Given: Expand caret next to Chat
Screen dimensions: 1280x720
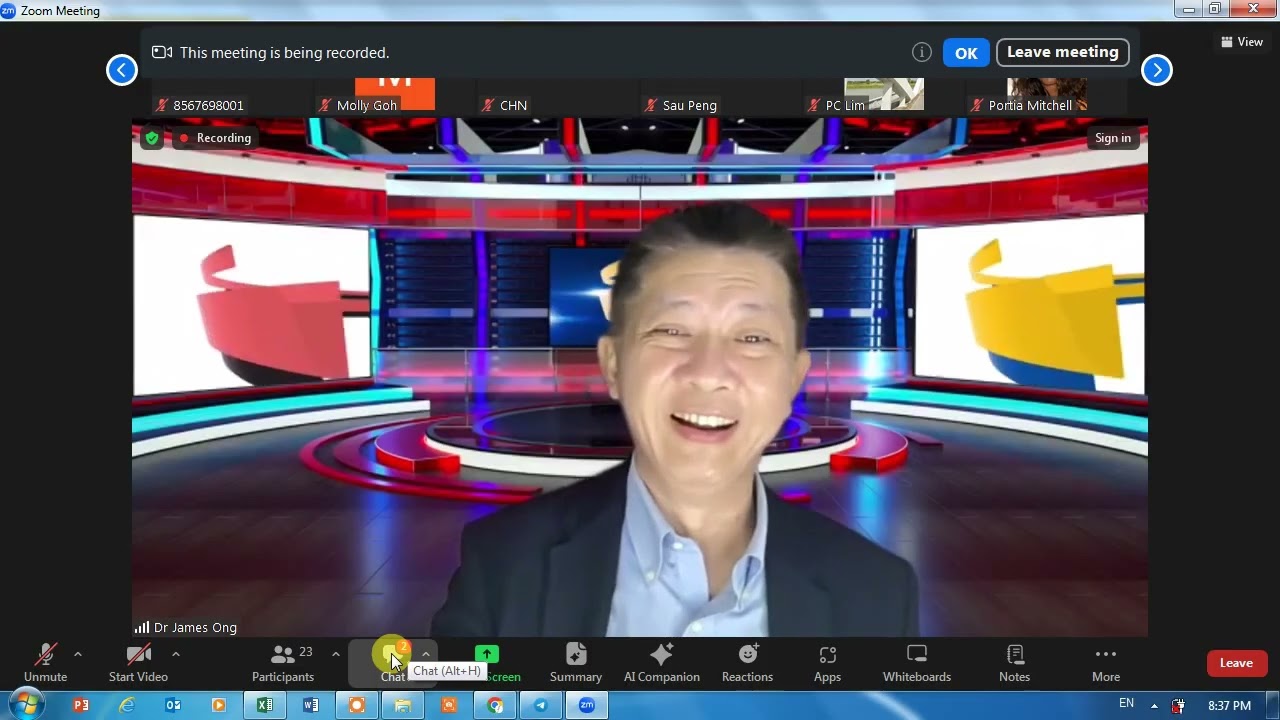Looking at the screenshot, I should point(425,654).
